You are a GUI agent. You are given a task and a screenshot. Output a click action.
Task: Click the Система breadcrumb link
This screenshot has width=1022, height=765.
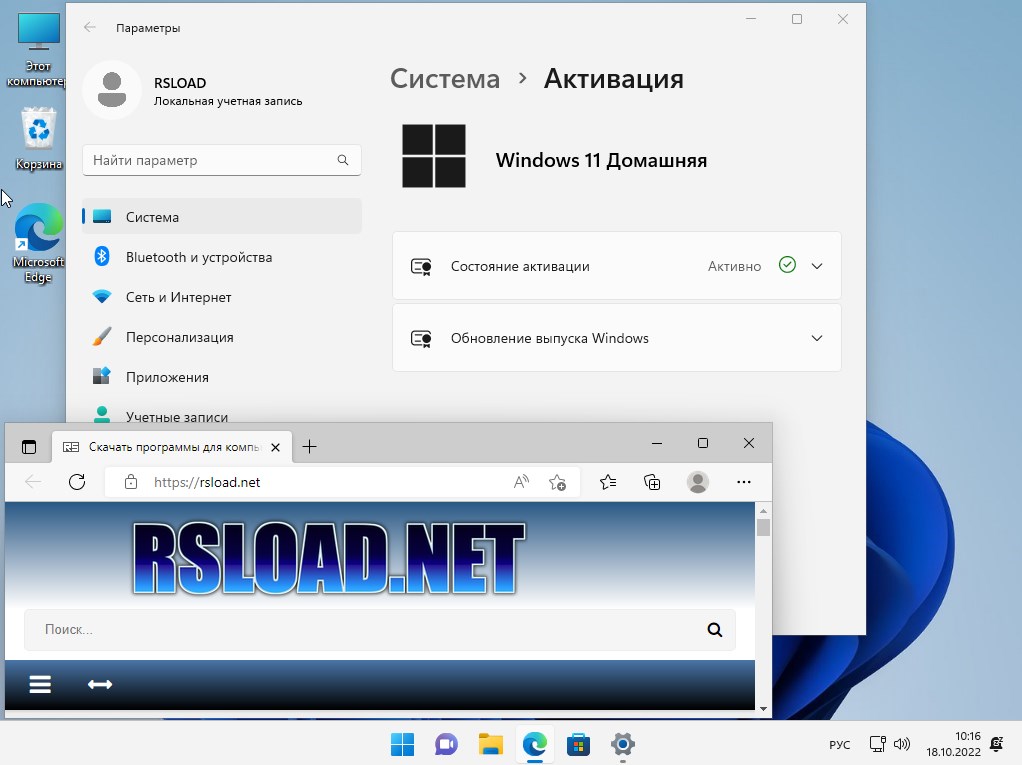(x=445, y=79)
